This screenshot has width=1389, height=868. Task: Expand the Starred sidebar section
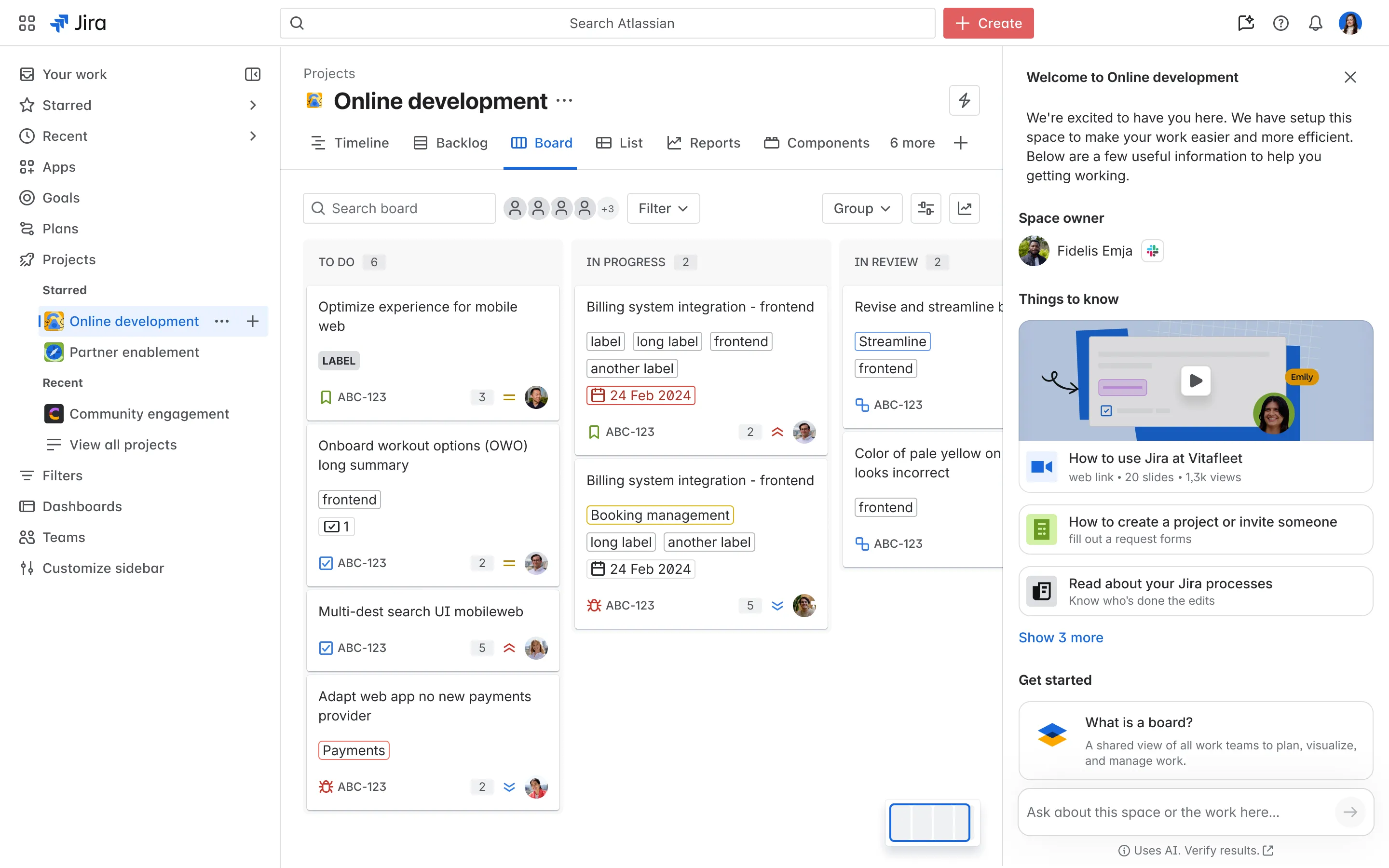coord(253,105)
